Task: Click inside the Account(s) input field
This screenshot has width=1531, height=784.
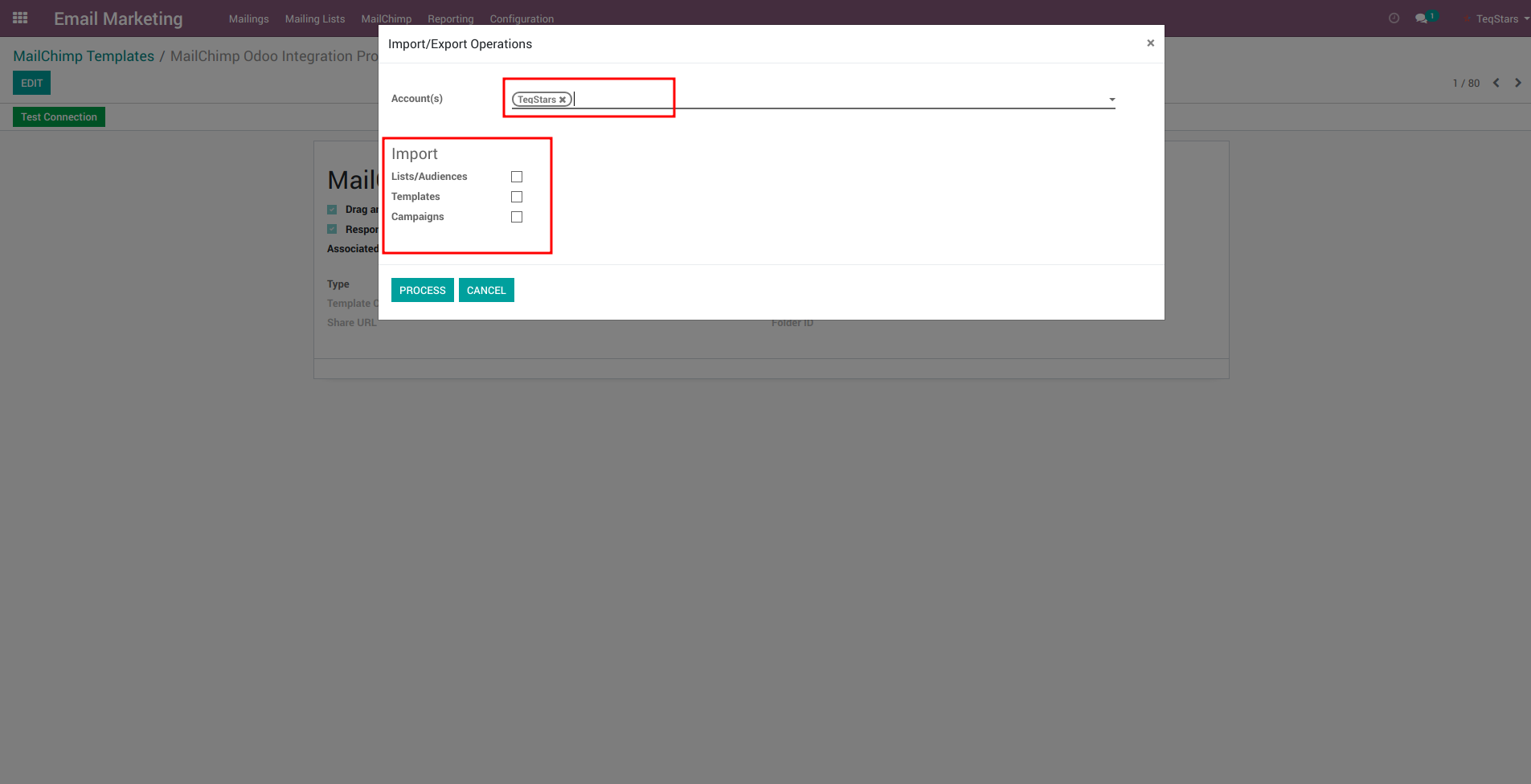Action: (804, 99)
